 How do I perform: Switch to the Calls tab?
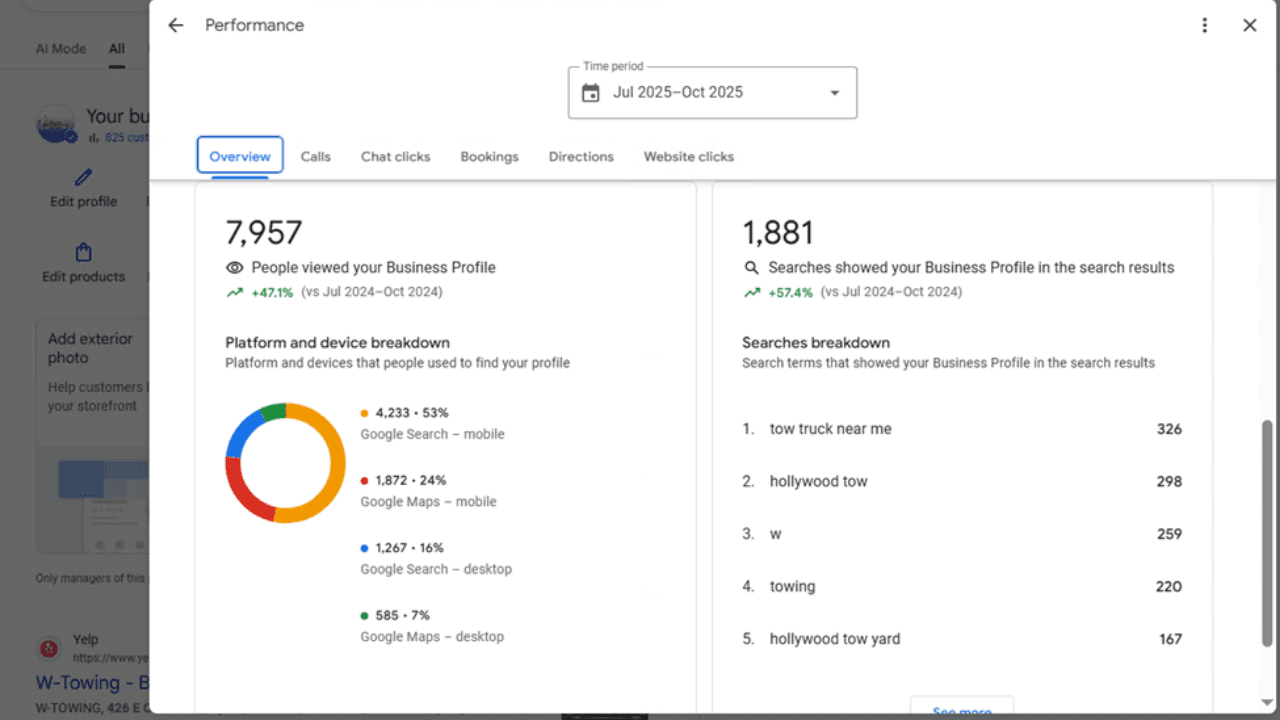tap(315, 156)
